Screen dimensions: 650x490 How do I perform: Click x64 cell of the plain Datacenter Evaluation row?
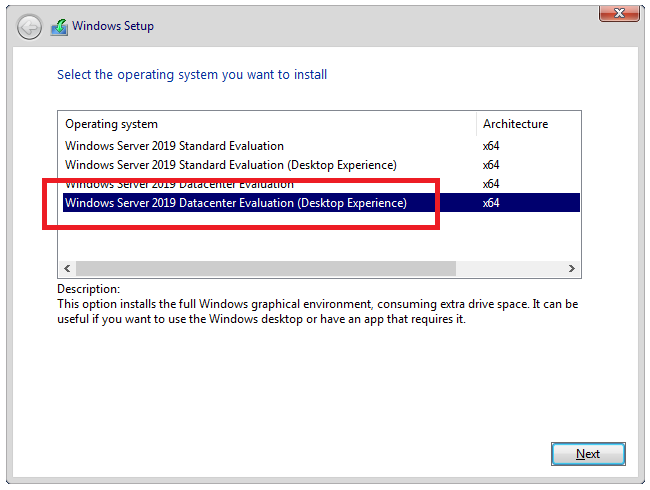click(491, 184)
